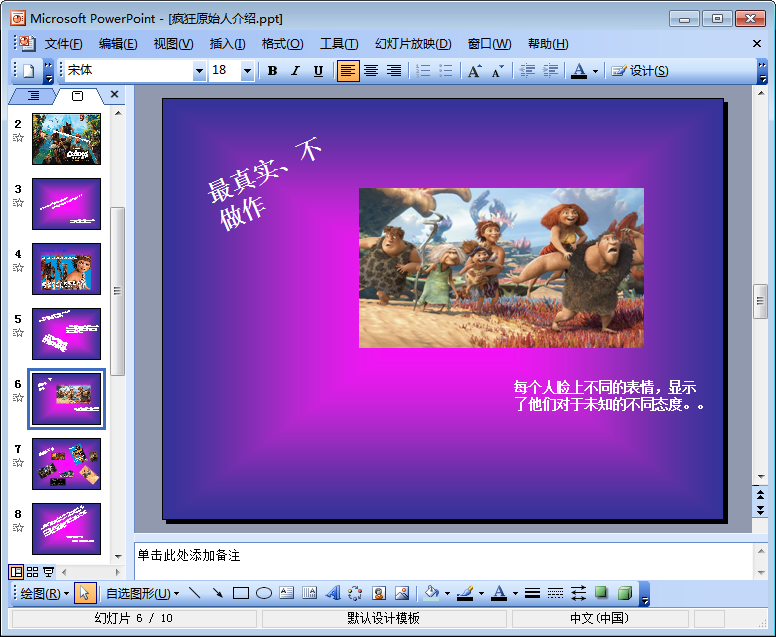
Task: Open the 窗口(W) menu
Action: pos(489,44)
